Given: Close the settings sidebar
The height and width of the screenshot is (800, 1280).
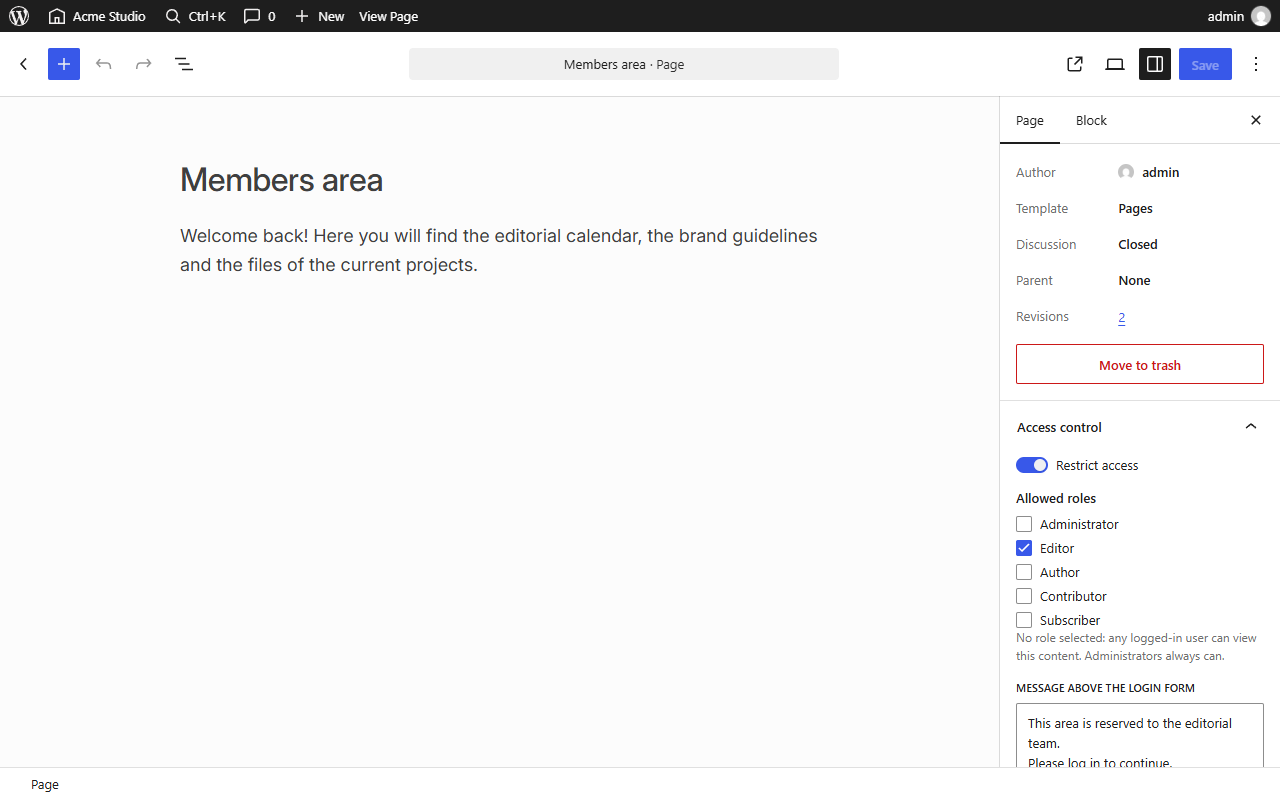Looking at the screenshot, I should pos(1256,120).
